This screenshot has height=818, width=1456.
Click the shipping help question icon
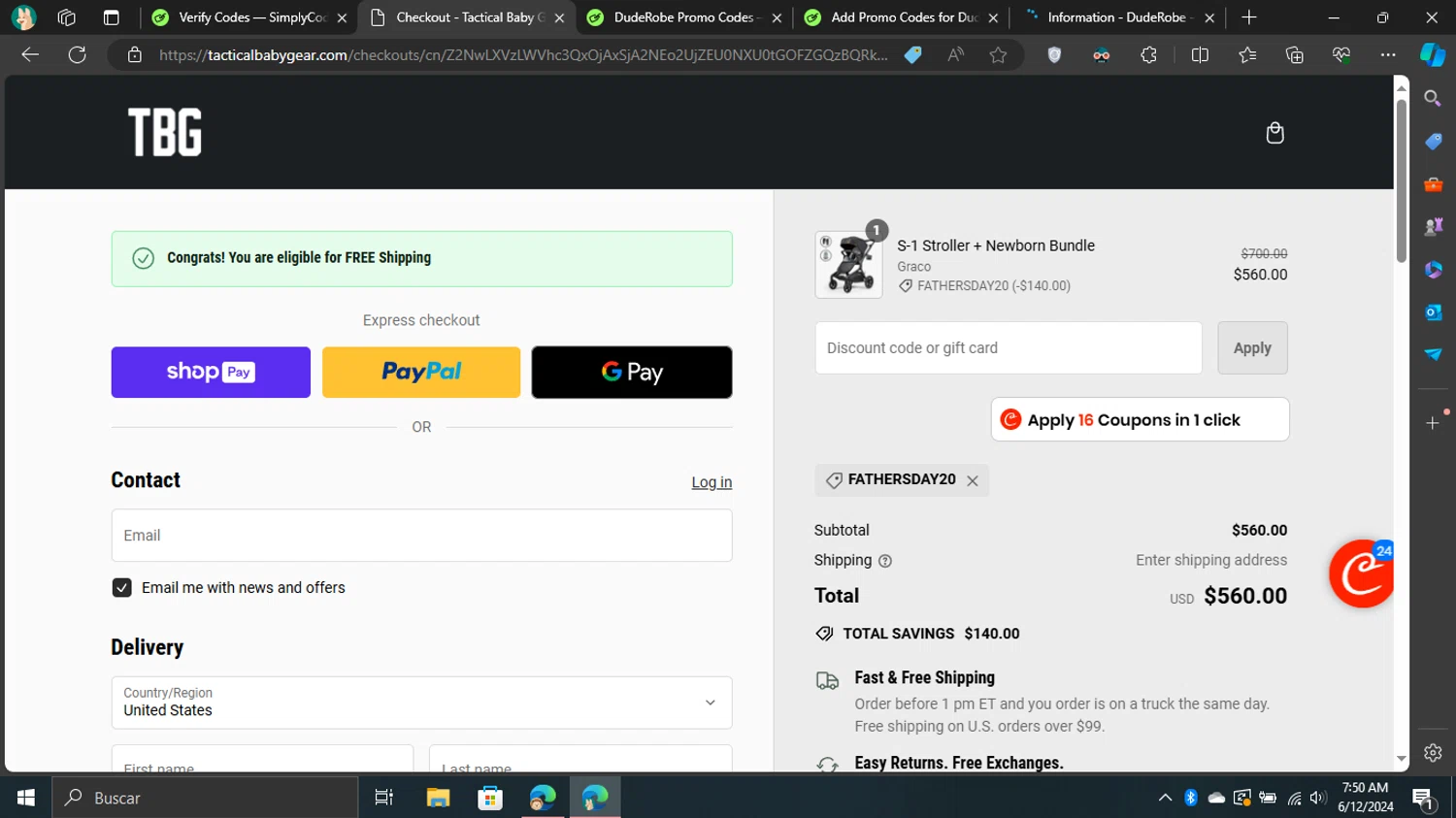click(x=884, y=561)
